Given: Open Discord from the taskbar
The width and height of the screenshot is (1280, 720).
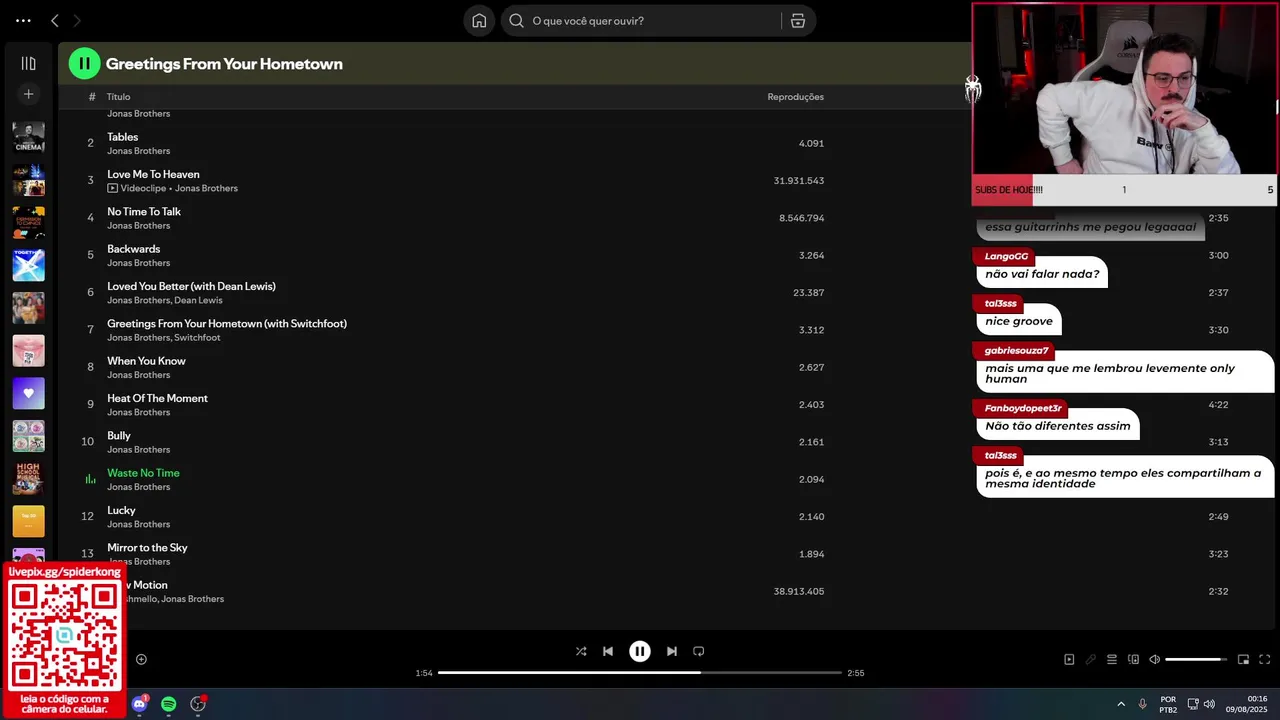Looking at the screenshot, I should coord(139,704).
